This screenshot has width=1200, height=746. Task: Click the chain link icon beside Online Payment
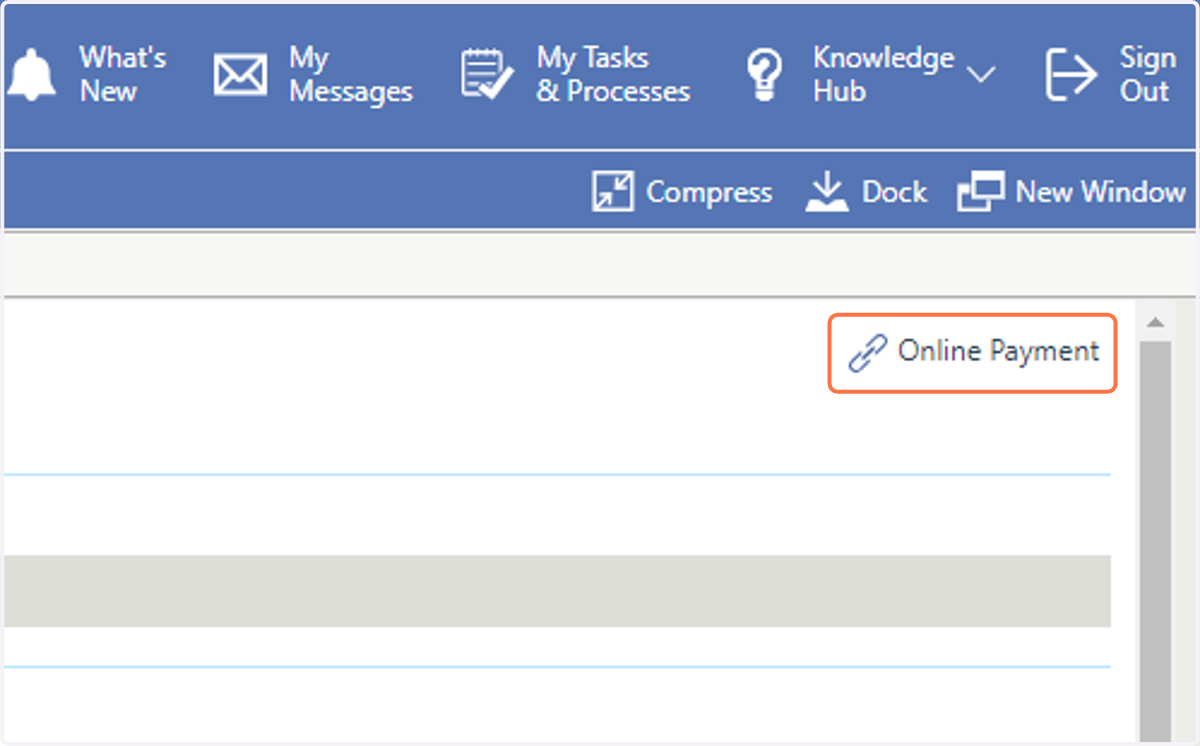click(867, 353)
